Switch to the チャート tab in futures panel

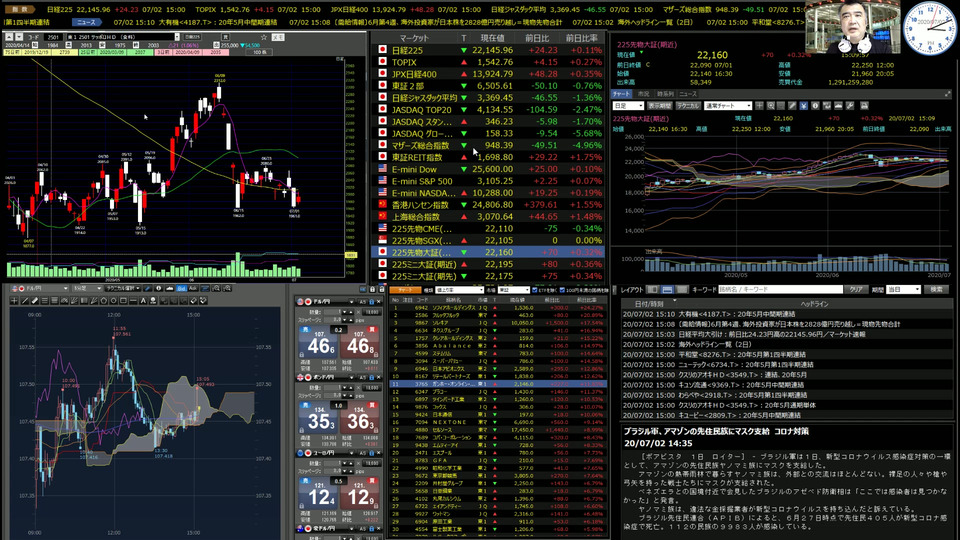click(x=621, y=94)
